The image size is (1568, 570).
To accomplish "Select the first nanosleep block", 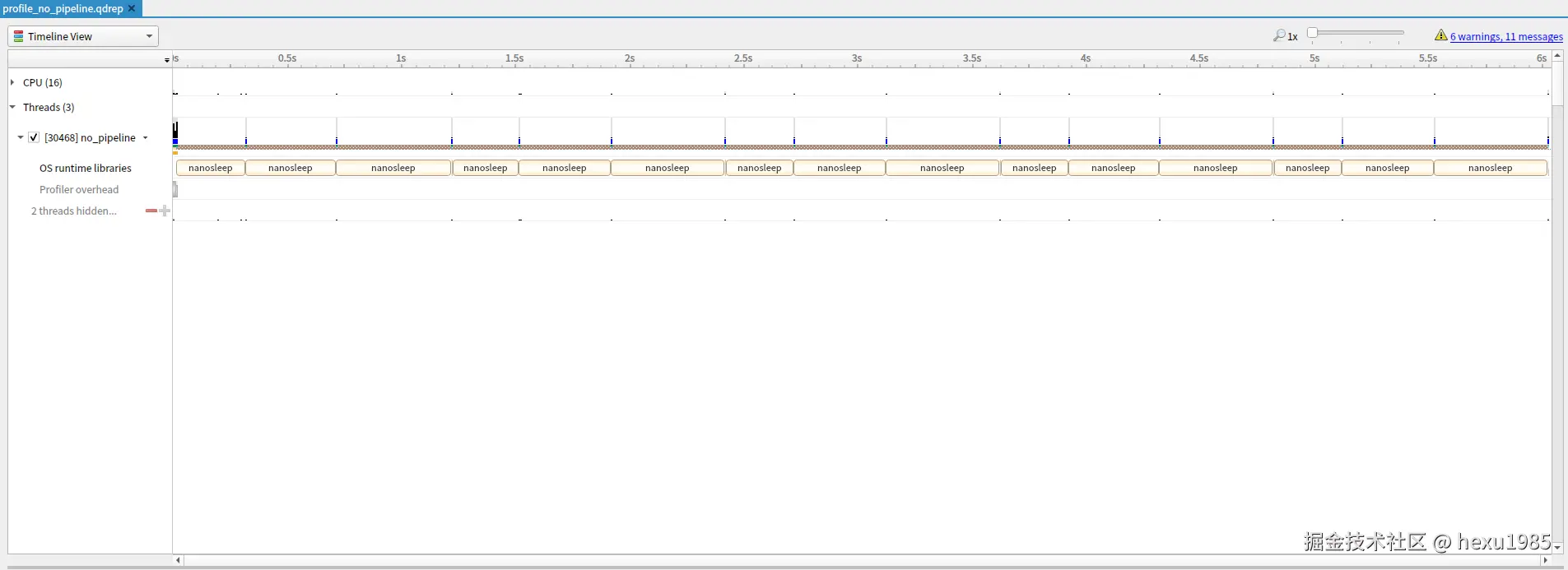I will click(210, 168).
